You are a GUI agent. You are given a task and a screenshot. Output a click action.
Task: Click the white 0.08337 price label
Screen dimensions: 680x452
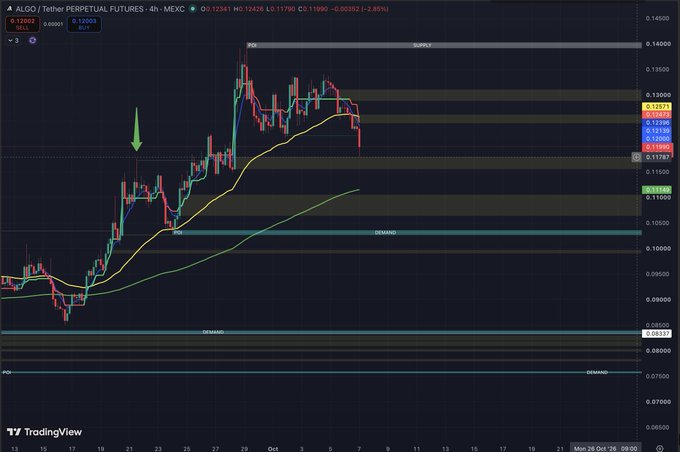pos(657,334)
